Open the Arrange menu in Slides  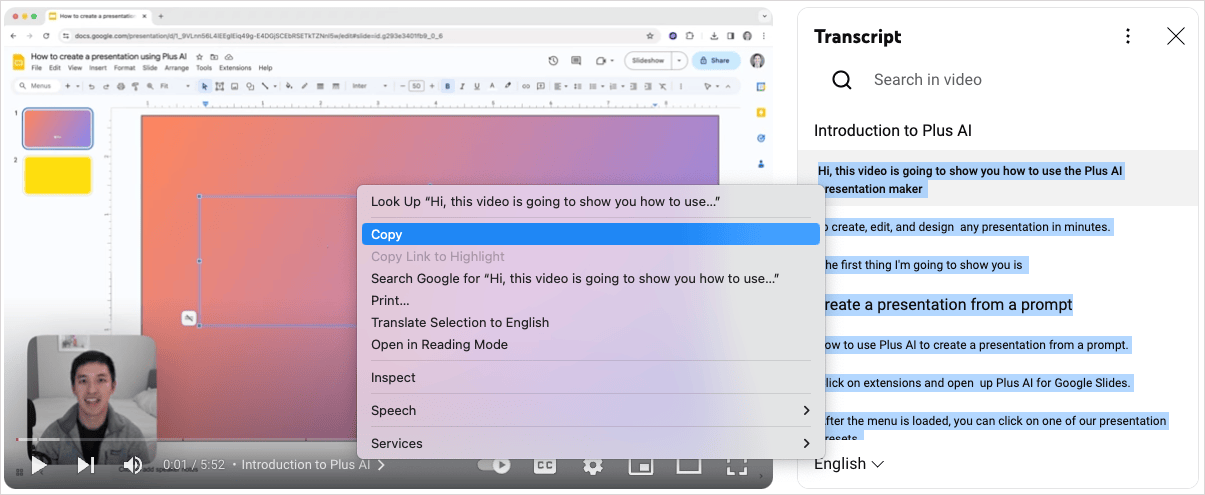tap(176, 68)
